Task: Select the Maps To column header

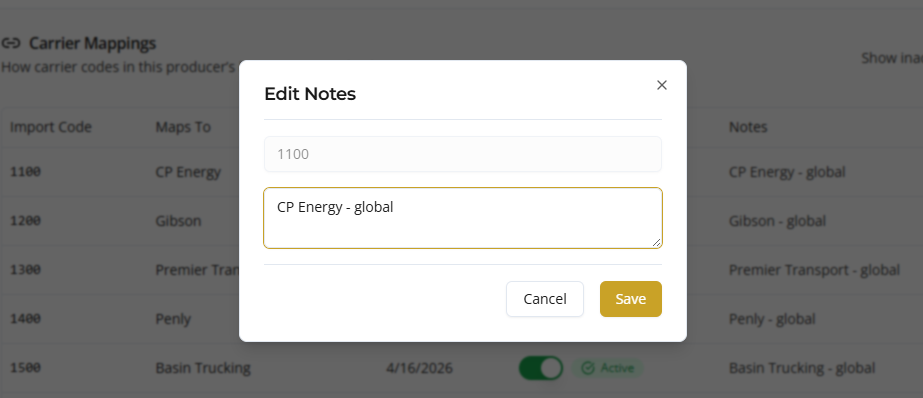Action: (183, 127)
